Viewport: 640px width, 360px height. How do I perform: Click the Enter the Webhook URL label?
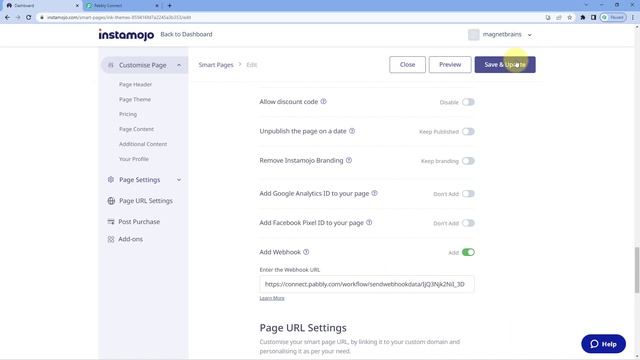[x=290, y=270]
